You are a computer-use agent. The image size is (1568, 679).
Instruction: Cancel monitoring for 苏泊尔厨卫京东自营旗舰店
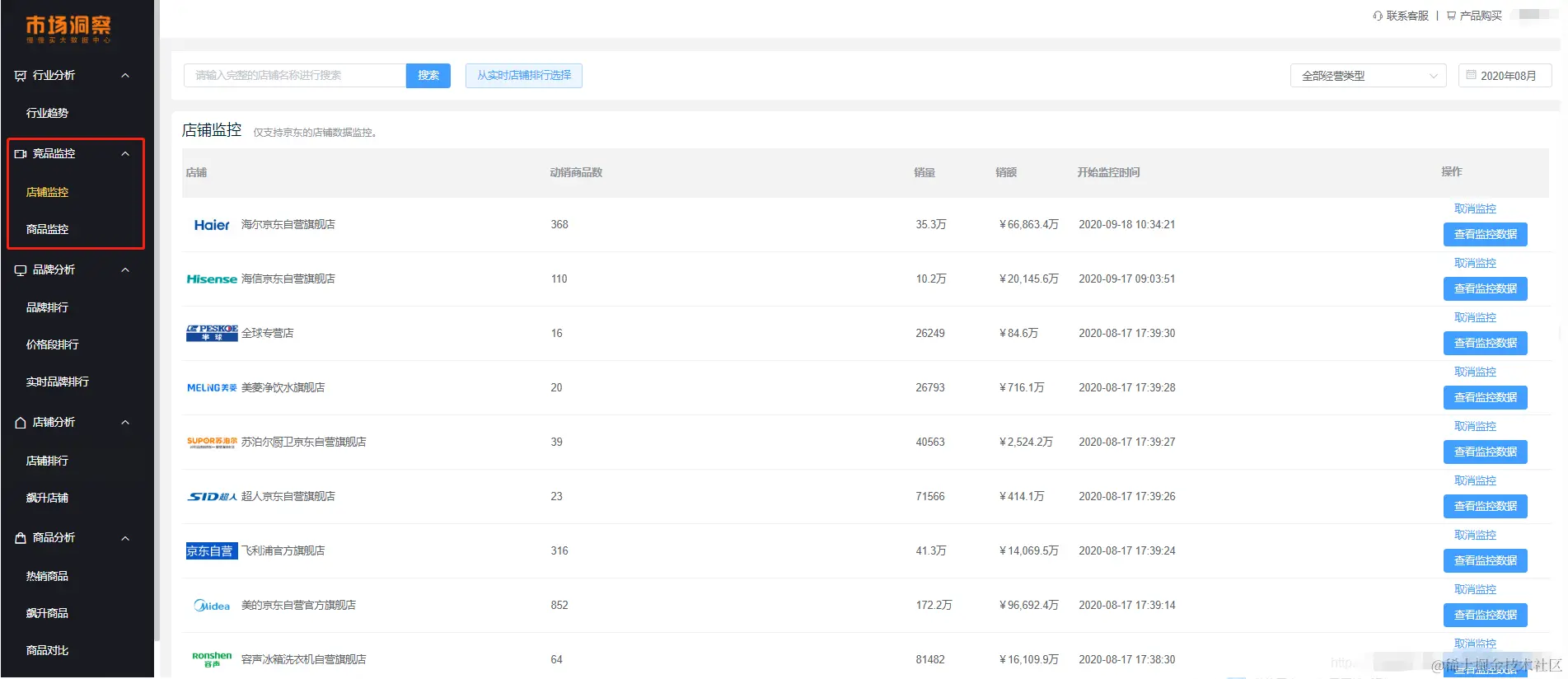pos(1475,427)
